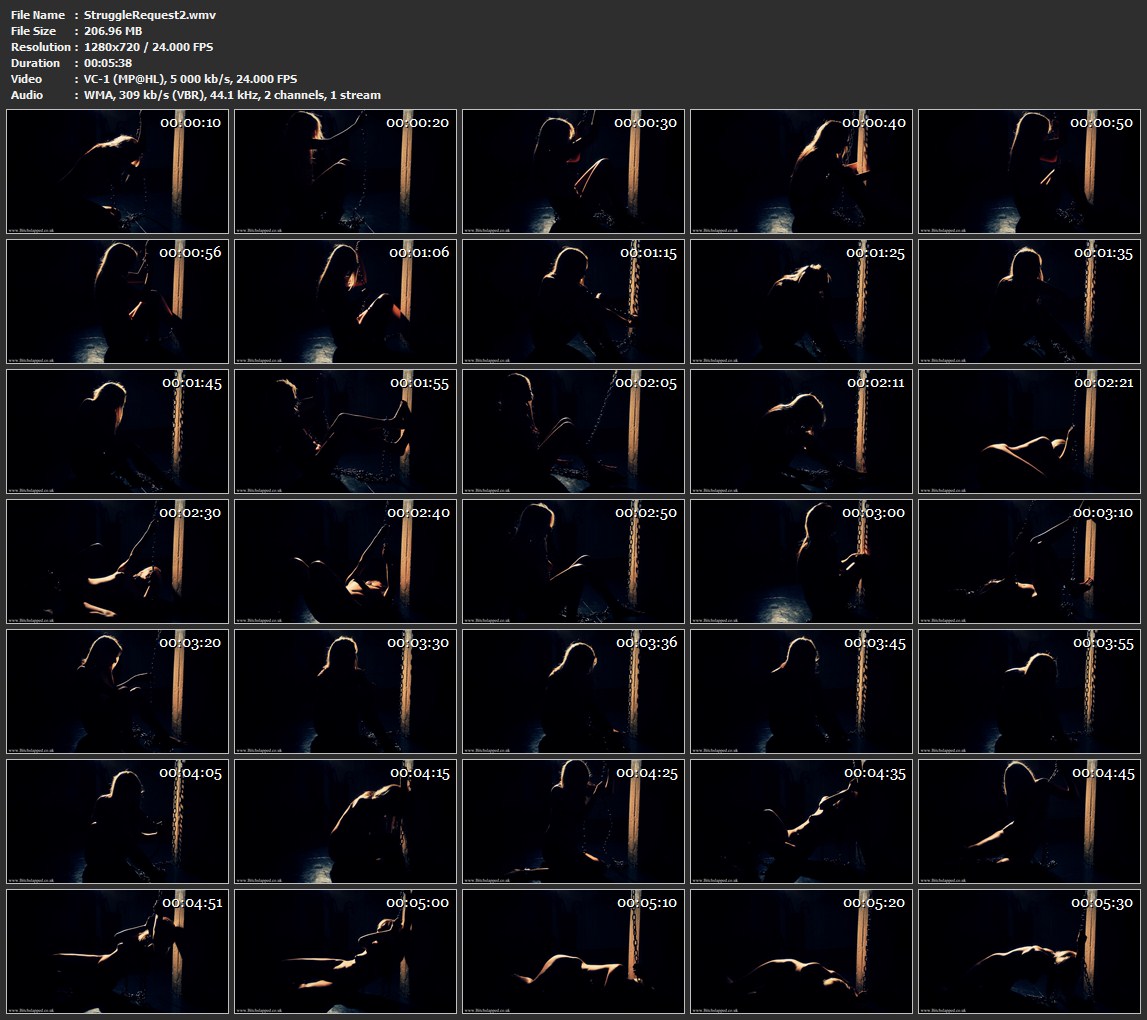Click the 'File Size' label

point(34,31)
